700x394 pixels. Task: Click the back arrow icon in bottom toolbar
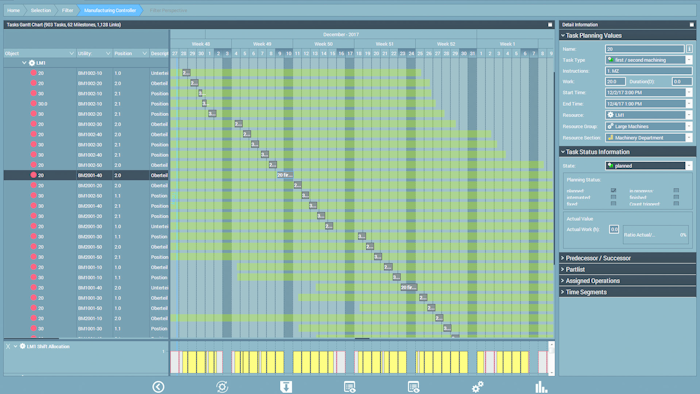tap(158, 387)
